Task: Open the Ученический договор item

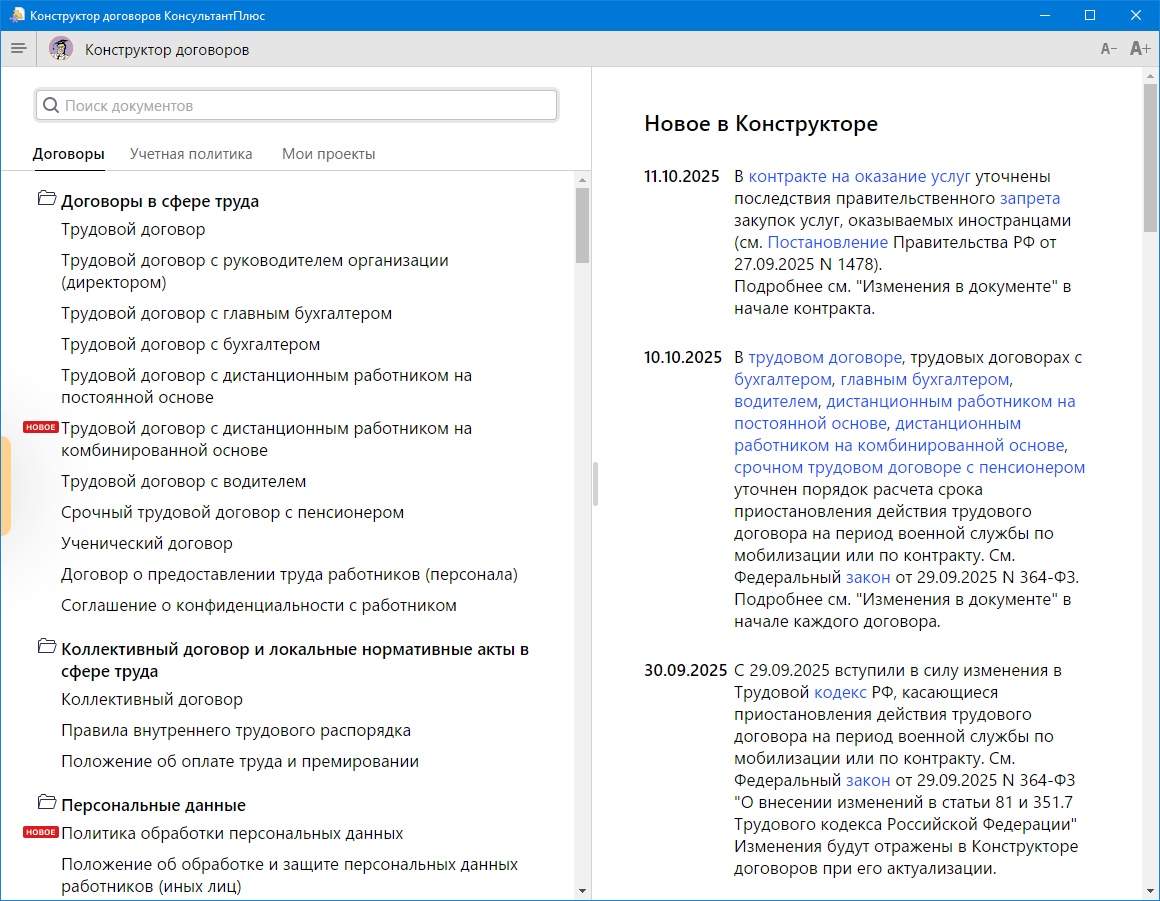Action: tap(147, 544)
